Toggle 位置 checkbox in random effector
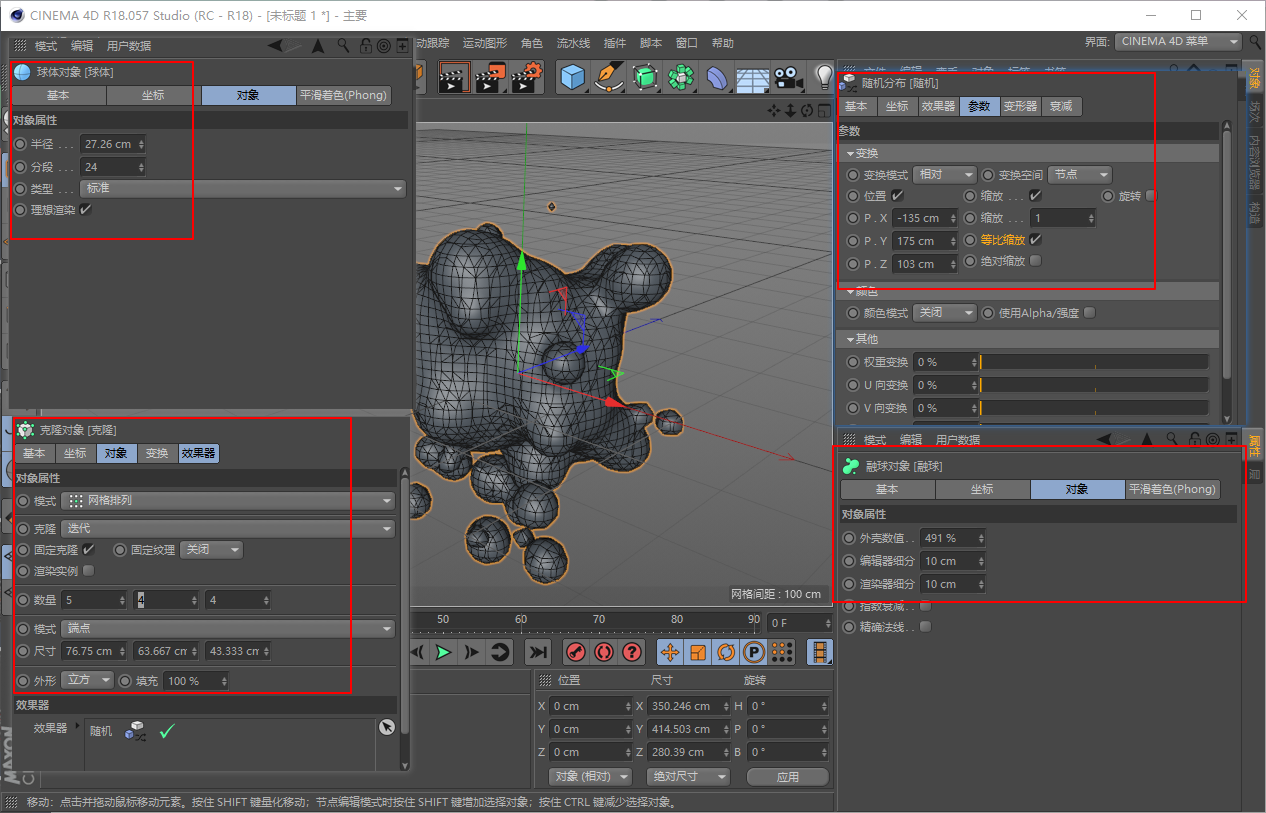 pos(898,196)
